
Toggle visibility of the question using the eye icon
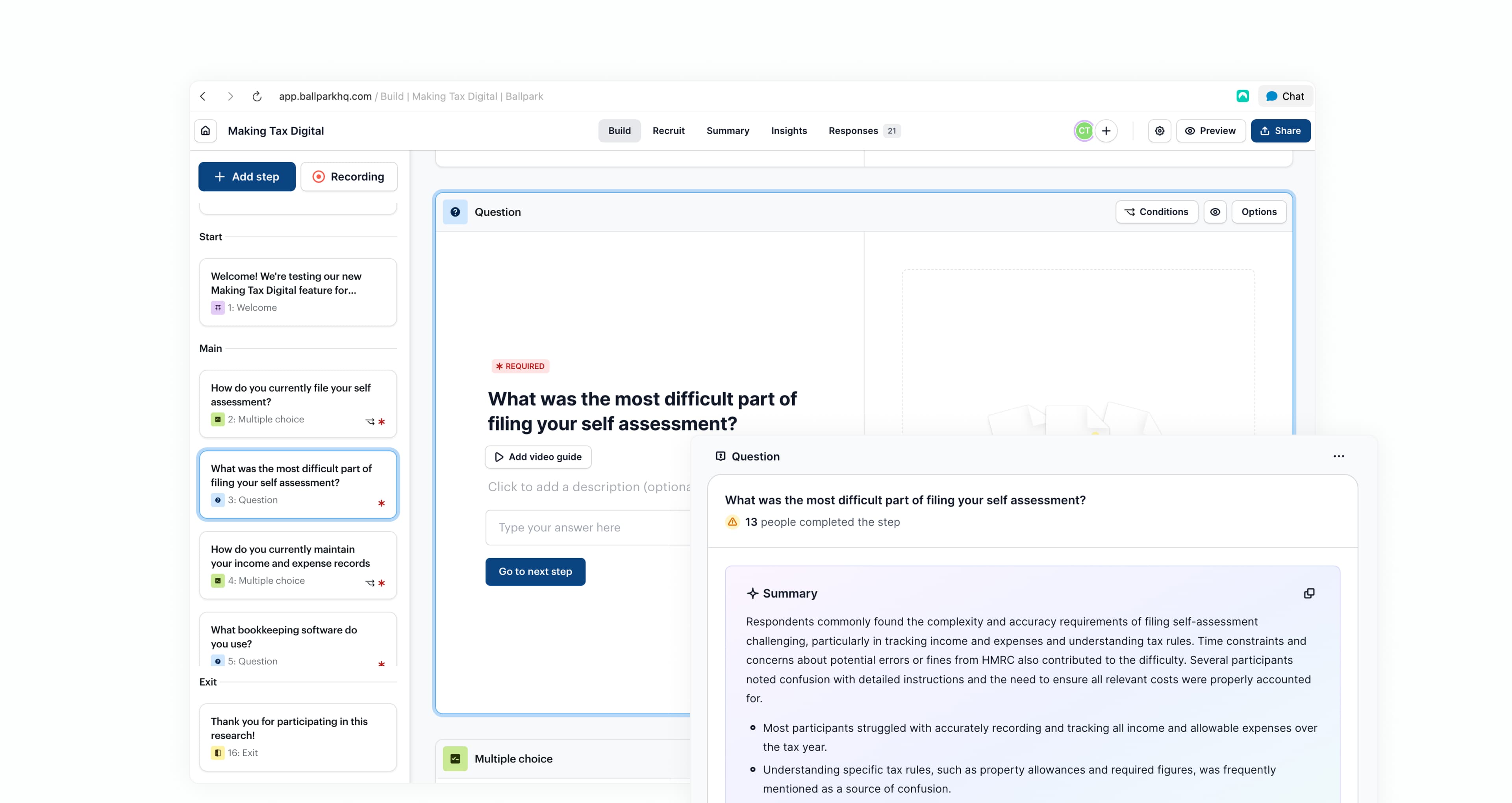pyautogui.click(x=1215, y=212)
